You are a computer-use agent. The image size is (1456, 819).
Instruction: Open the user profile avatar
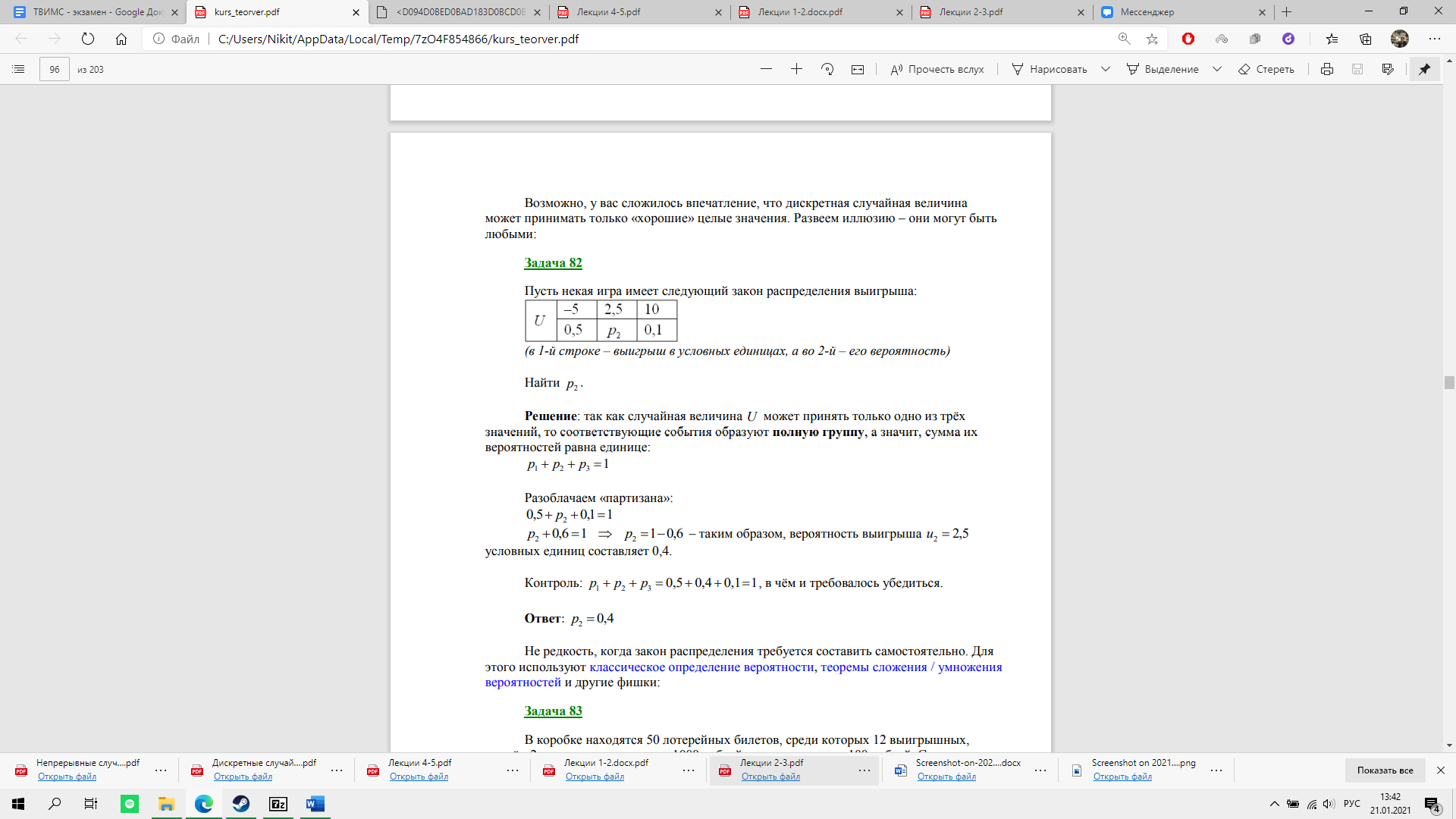click(x=1400, y=39)
